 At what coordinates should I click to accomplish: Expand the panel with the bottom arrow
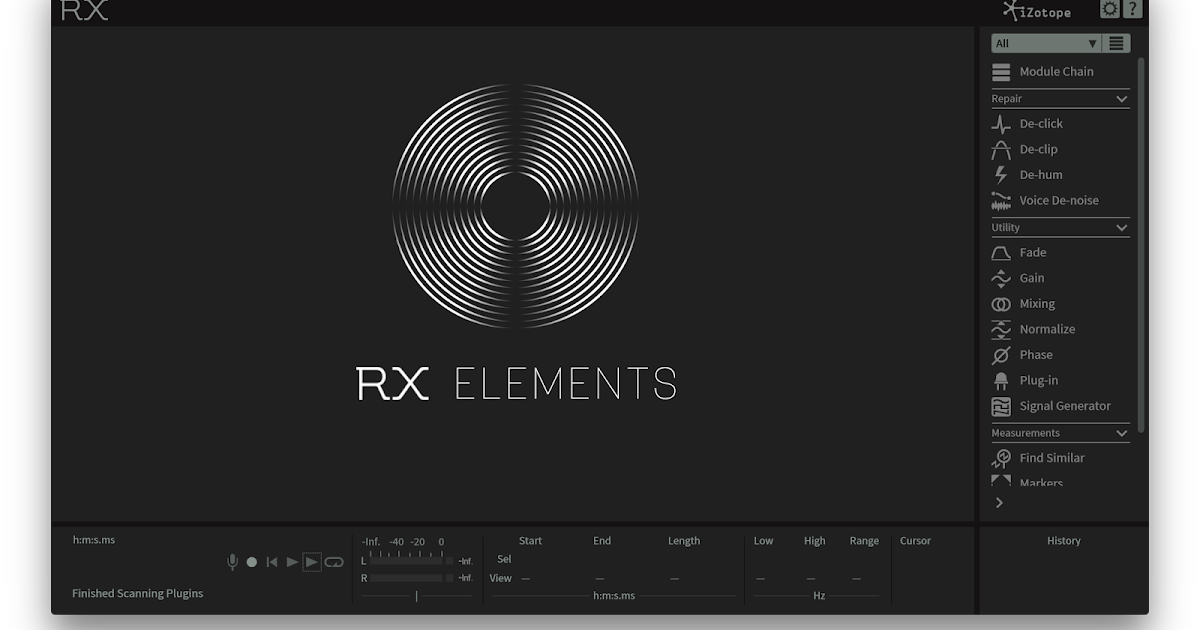coord(999,503)
